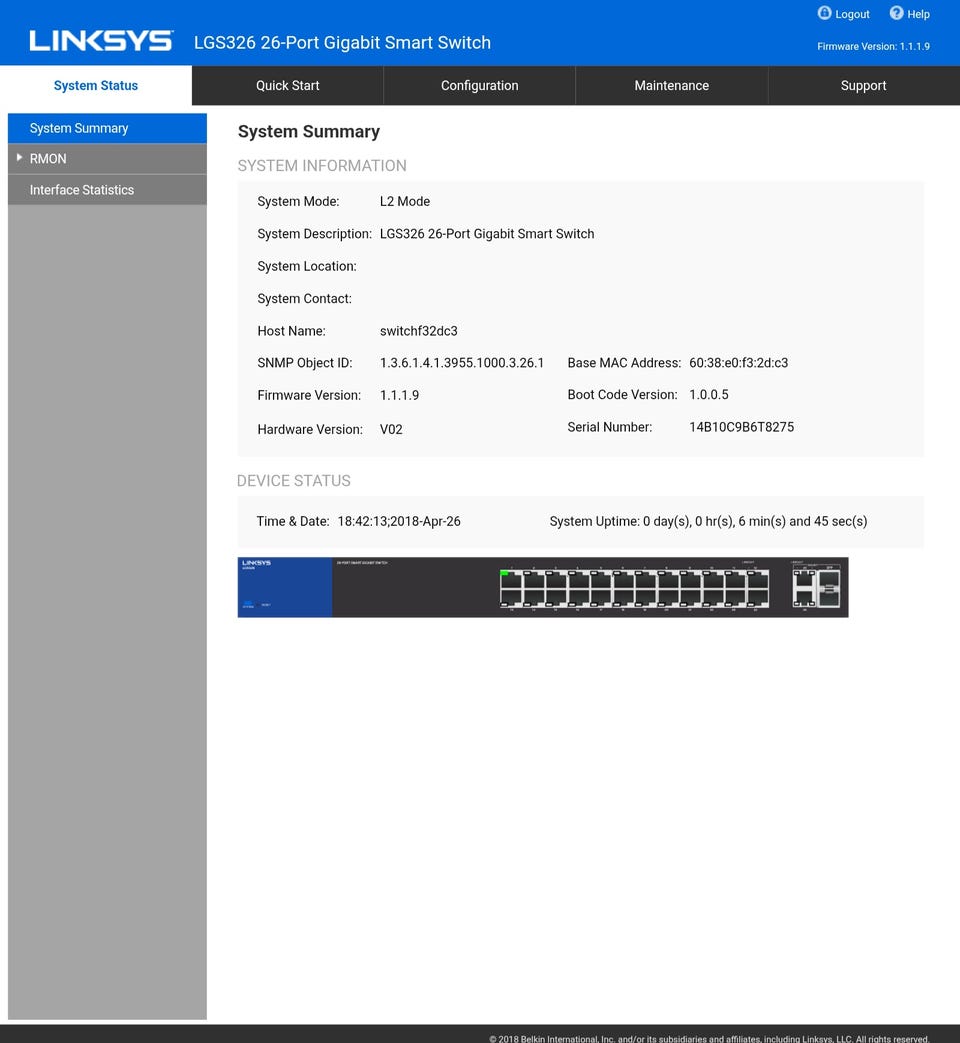Click the Time & Date value 18:42:13;2018-Apr-26
Screen dimensions: 960x1043
[x=399, y=522]
